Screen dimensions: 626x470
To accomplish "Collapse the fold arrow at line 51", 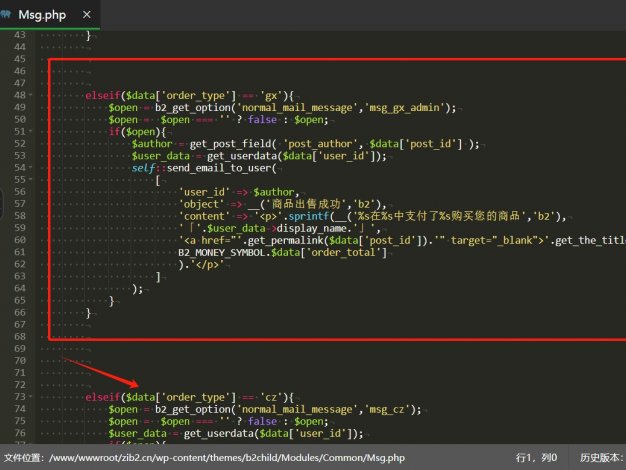I will click(x=31, y=132).
